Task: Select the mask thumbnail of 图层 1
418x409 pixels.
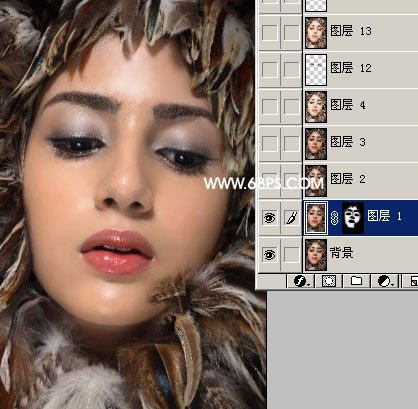Action: pyautogui.click(x=353, y=218)
